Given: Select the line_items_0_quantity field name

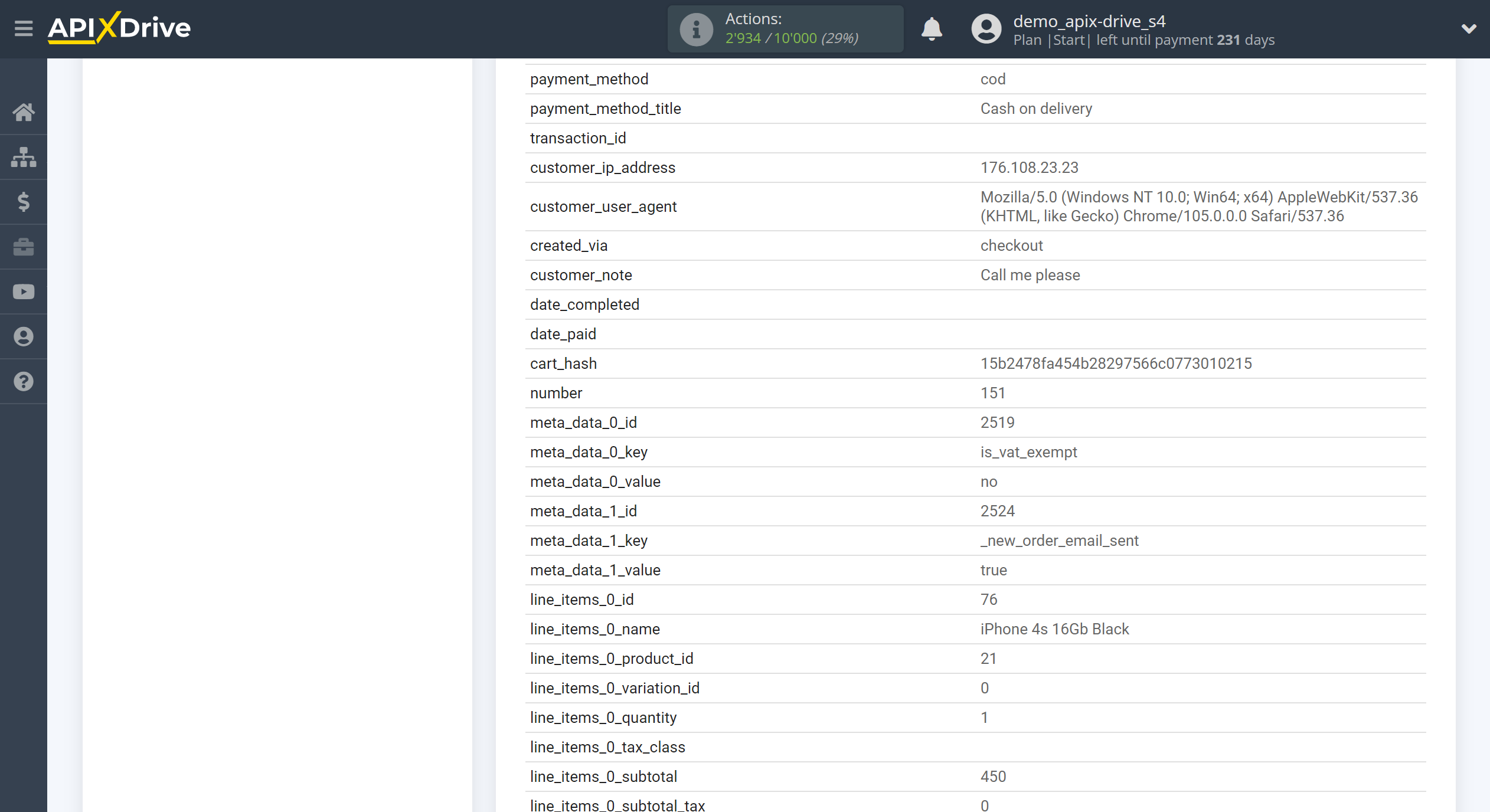Looking at the screenshot, I should [x=603, y=718].
